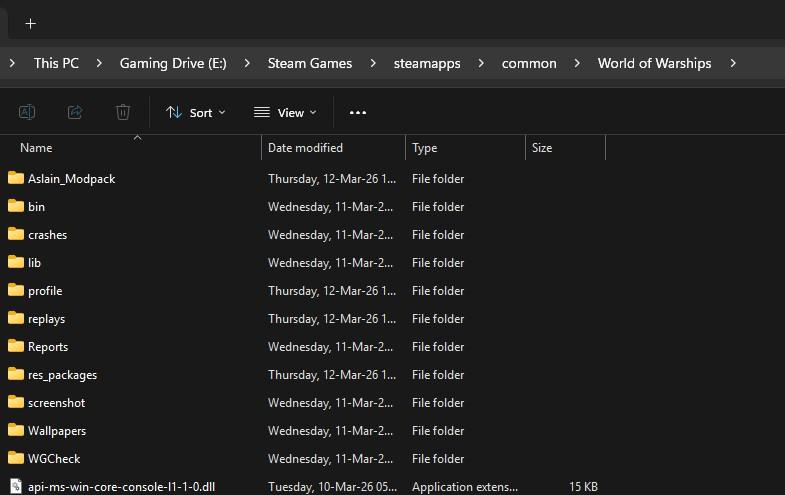
Task: Expand the chevron after World of Warships
Action: coord(733,63)
